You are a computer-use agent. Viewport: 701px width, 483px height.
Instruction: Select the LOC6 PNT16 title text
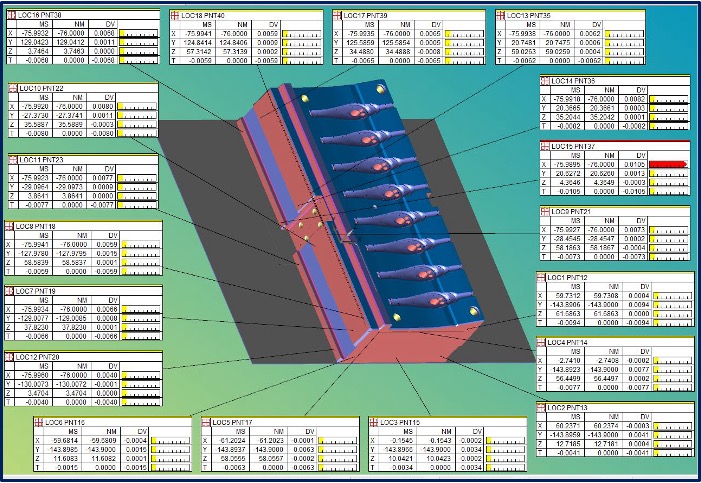click(65, 422)
